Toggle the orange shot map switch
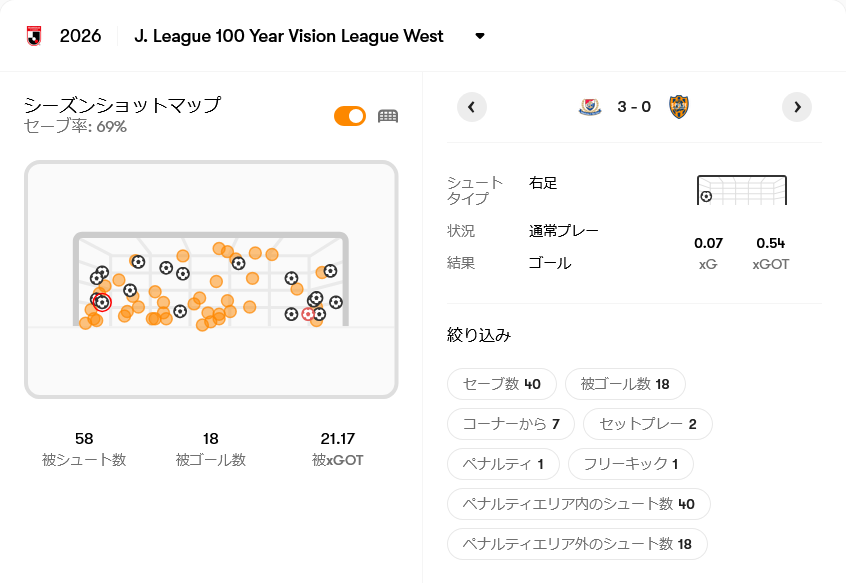This screenshot has height=583, width=846. pyautogui.click(x=350, y=116)
